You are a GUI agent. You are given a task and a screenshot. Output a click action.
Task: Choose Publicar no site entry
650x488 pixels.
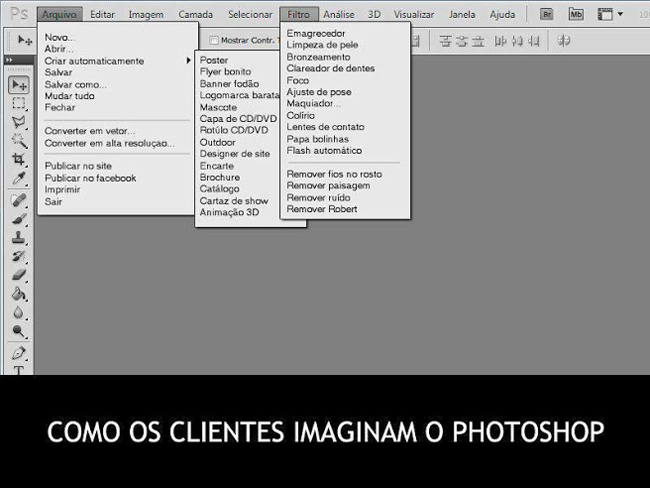[x=78, y=166]
